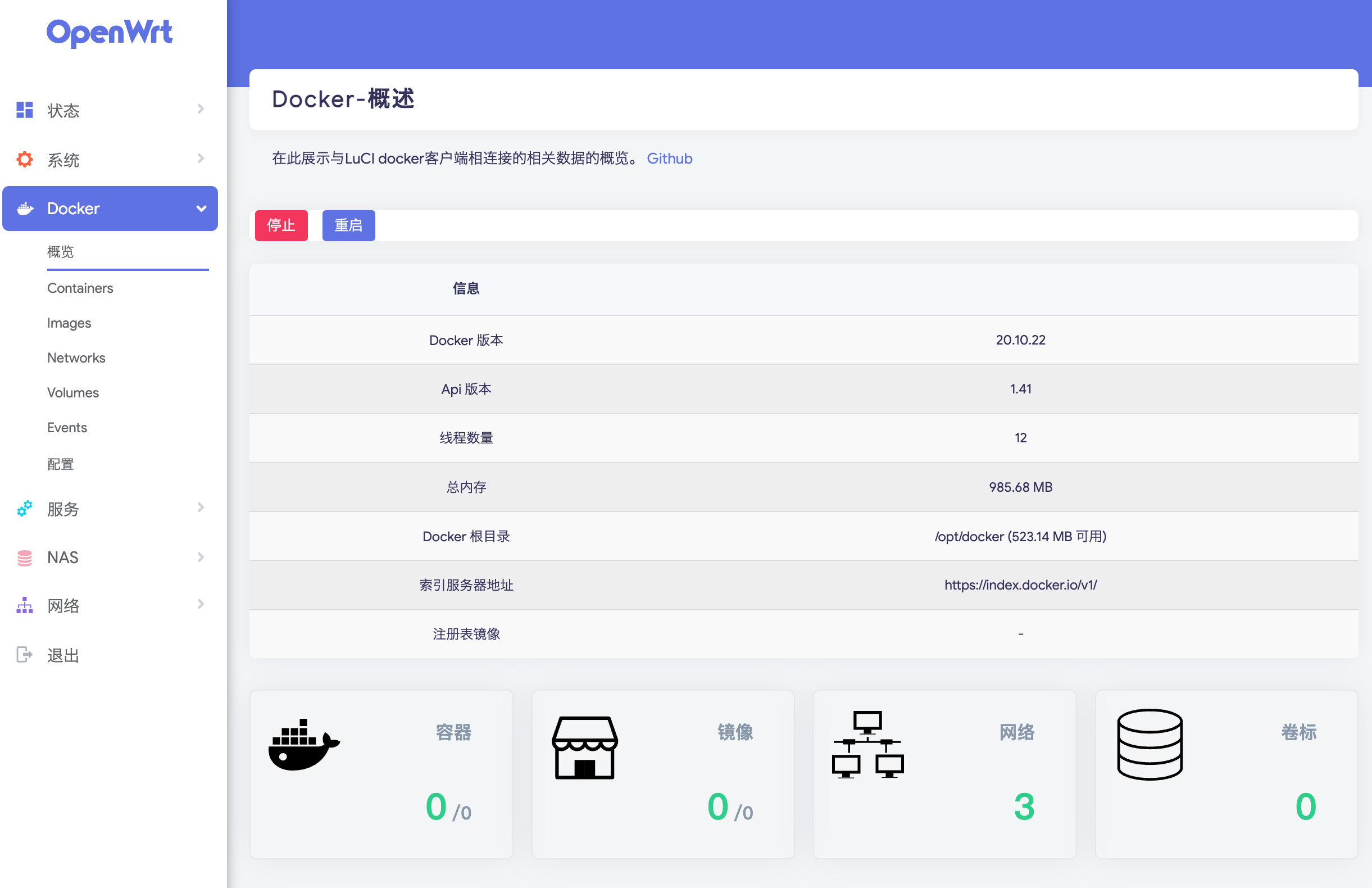Open the Containers submenu item

coord(80,288)
